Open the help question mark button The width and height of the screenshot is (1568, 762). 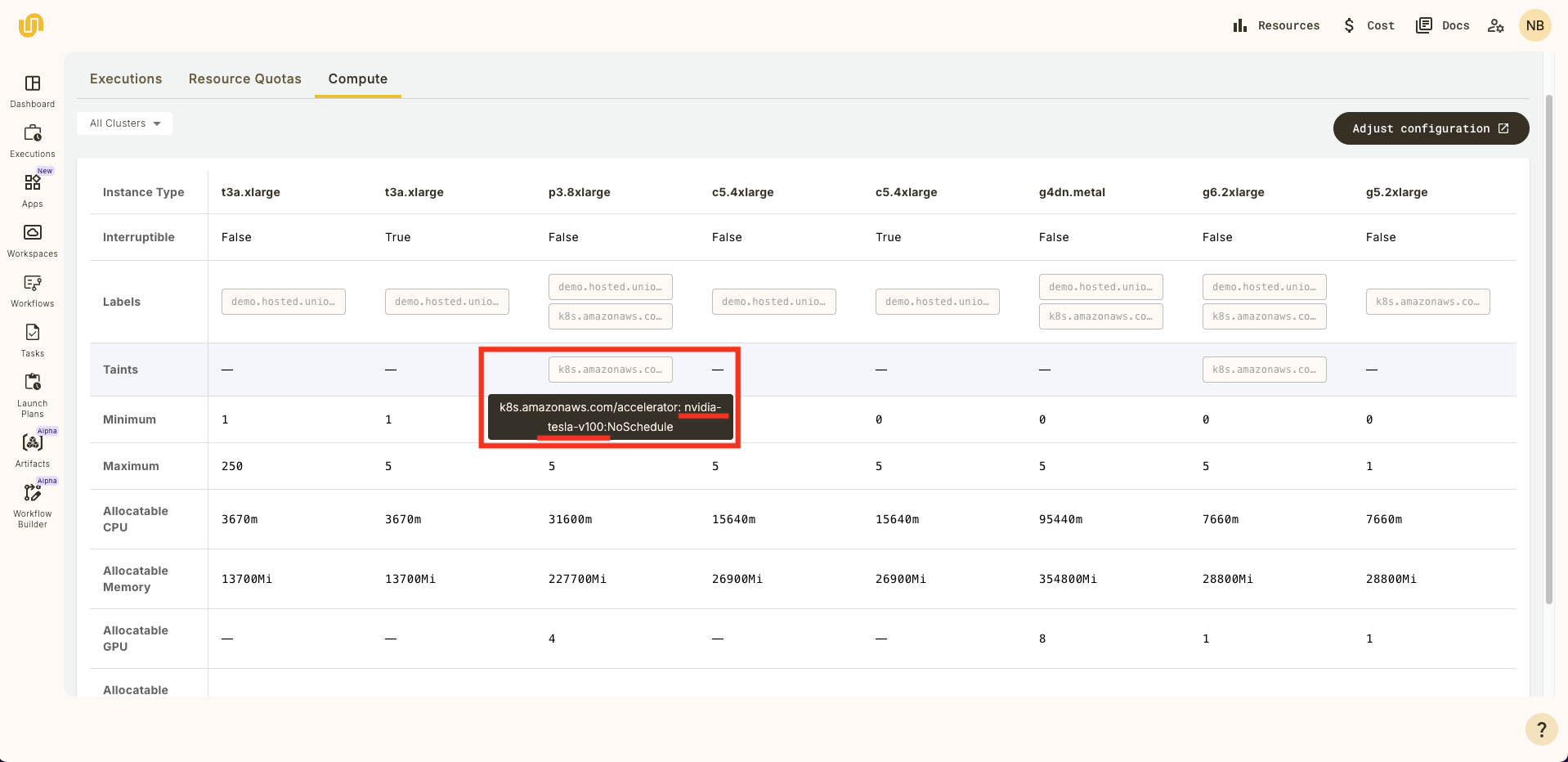(x=1541, y=728)
